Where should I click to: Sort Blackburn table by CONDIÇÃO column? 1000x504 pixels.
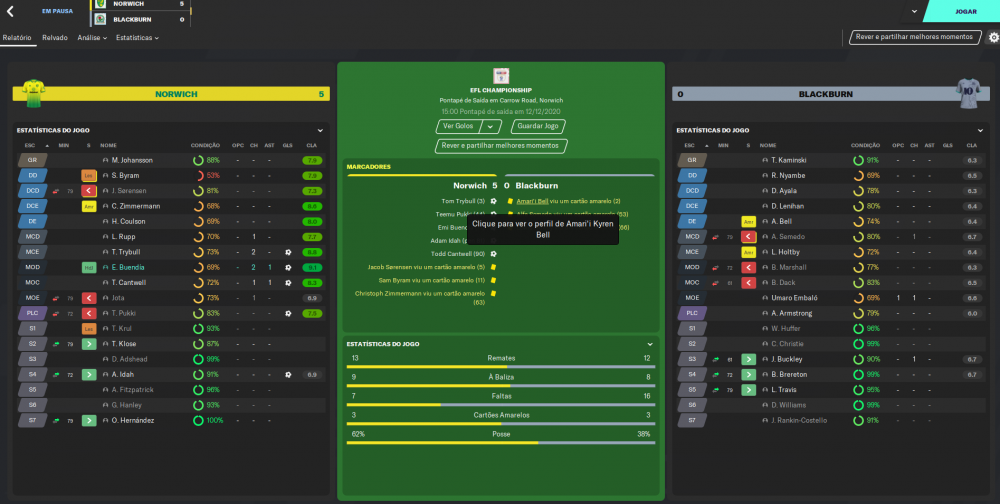pyautogui.click(x=865, y=145)
